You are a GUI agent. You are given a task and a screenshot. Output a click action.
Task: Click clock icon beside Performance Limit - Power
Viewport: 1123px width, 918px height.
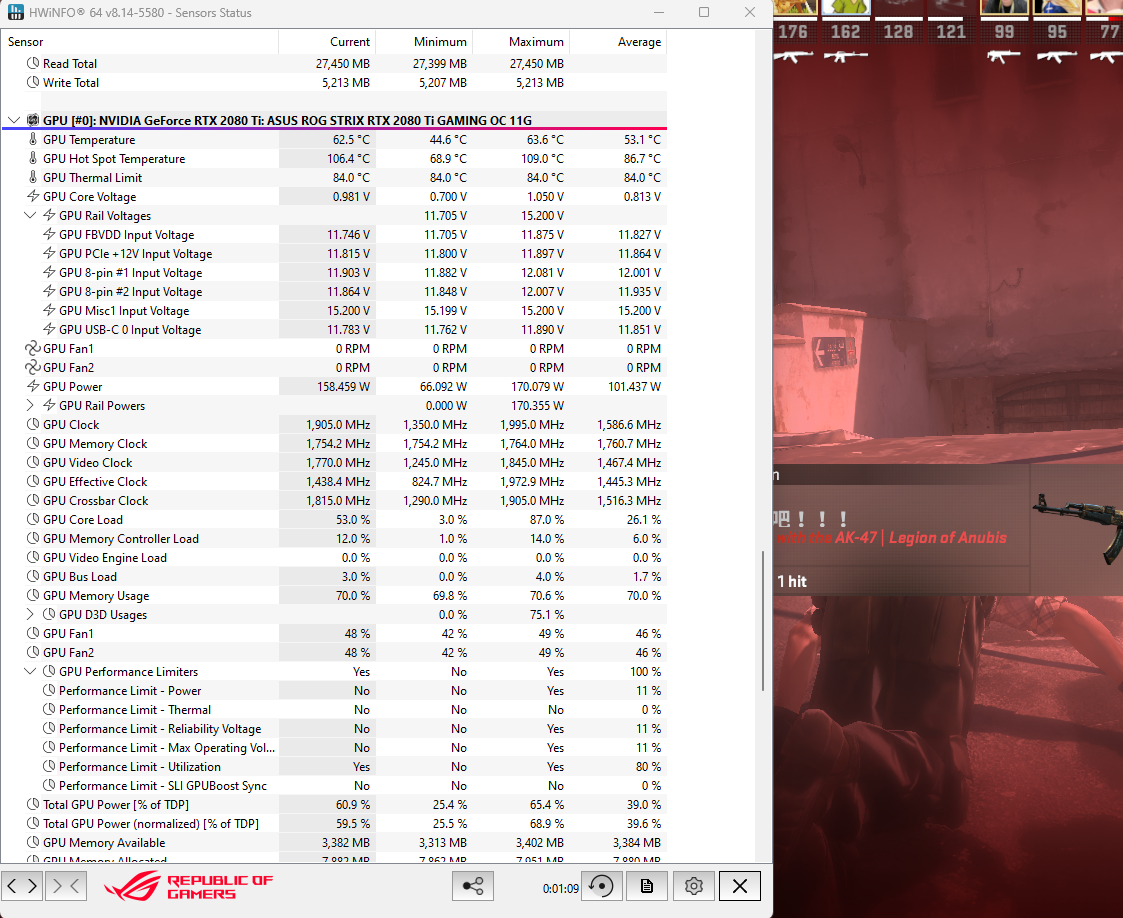(49, 690)
